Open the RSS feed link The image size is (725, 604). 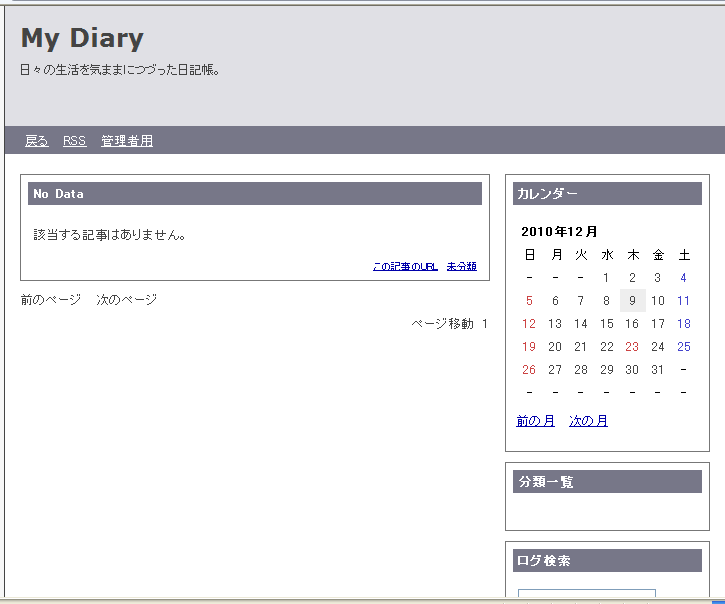click(74, 141)
